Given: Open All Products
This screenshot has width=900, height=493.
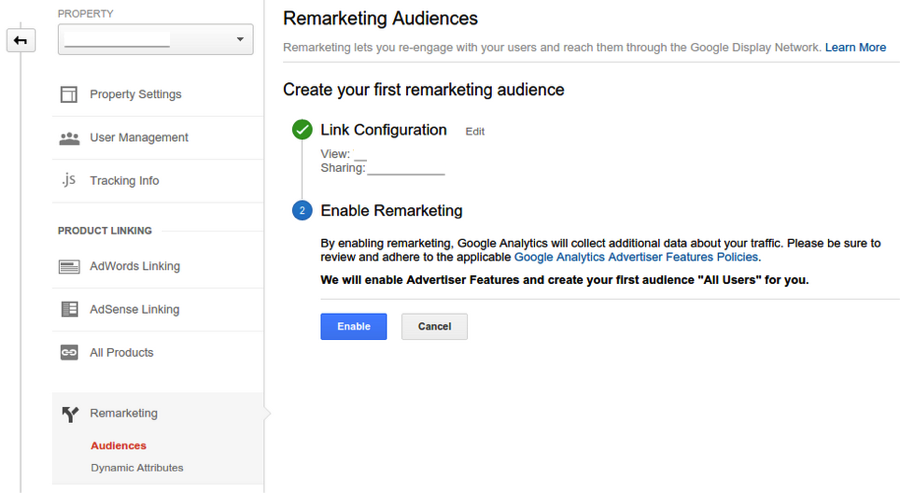Looking at the screenshot, I should click(x=122, y=353).
